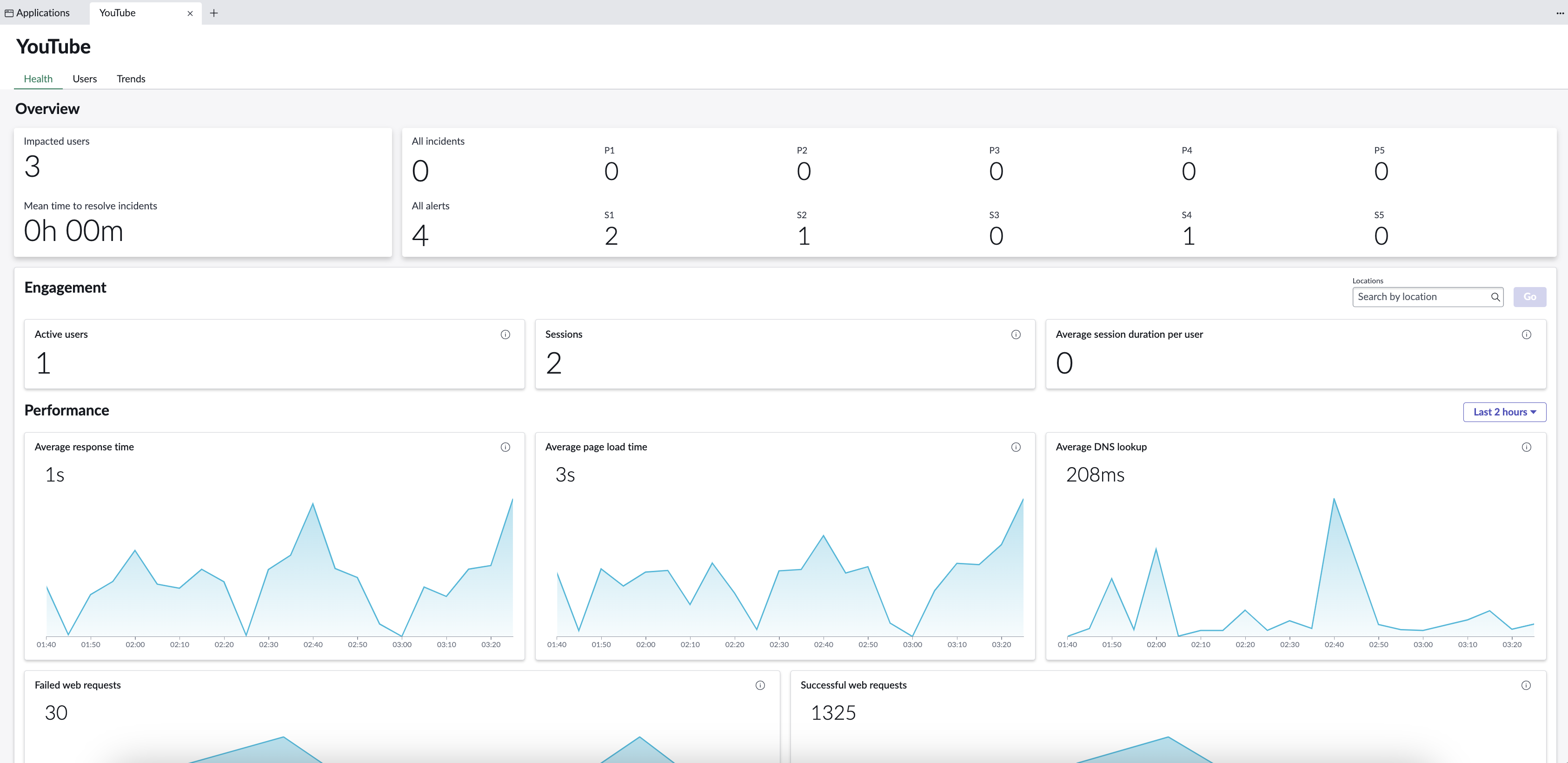The width and height of the screenshot is (1568, 763).
Task: Click the 02:40 spike in Average DNS lookup chart
Action: point(1334,499)
